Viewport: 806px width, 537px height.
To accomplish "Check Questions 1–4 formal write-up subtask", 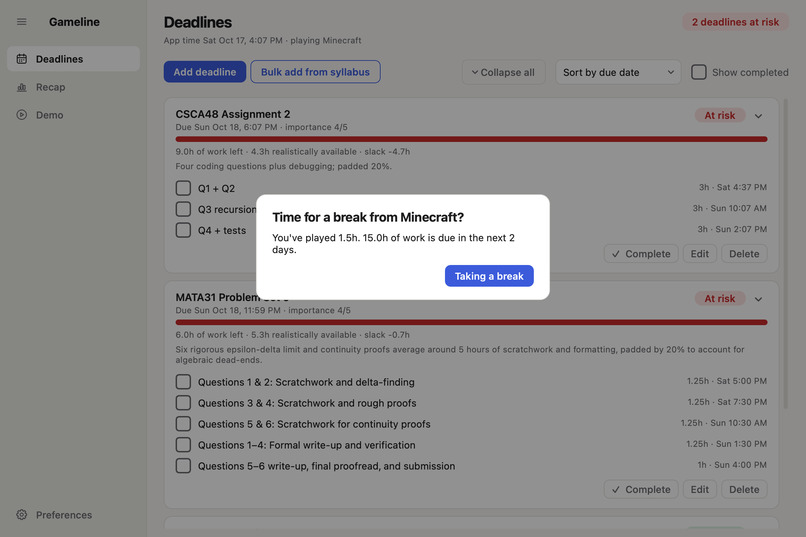I will (x=183, y=445).
